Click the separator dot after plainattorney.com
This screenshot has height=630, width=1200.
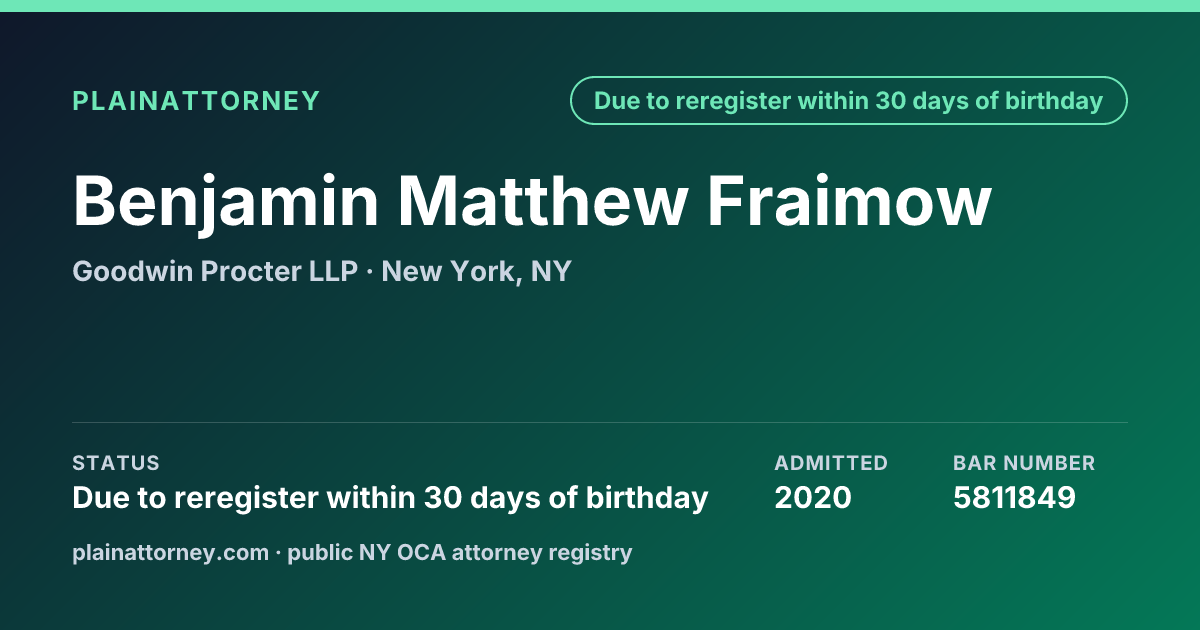click(x=278, y=553)
